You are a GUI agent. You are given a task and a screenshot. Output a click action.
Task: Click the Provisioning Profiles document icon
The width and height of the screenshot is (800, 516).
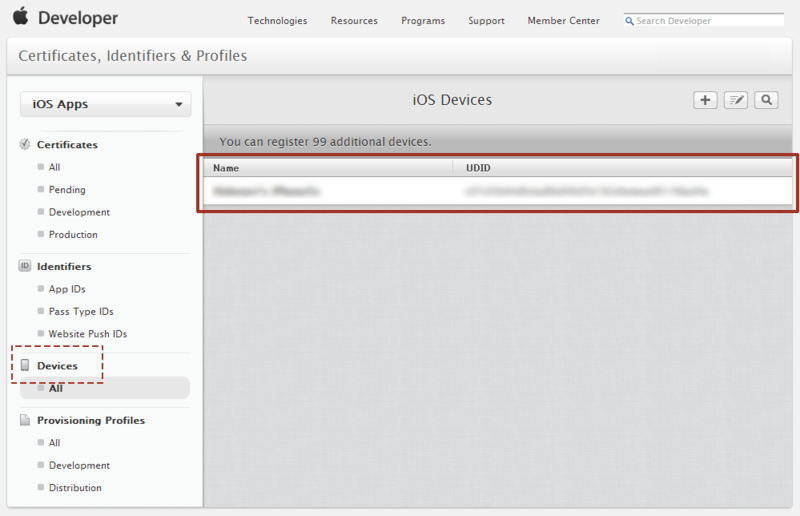pos(24,420)
